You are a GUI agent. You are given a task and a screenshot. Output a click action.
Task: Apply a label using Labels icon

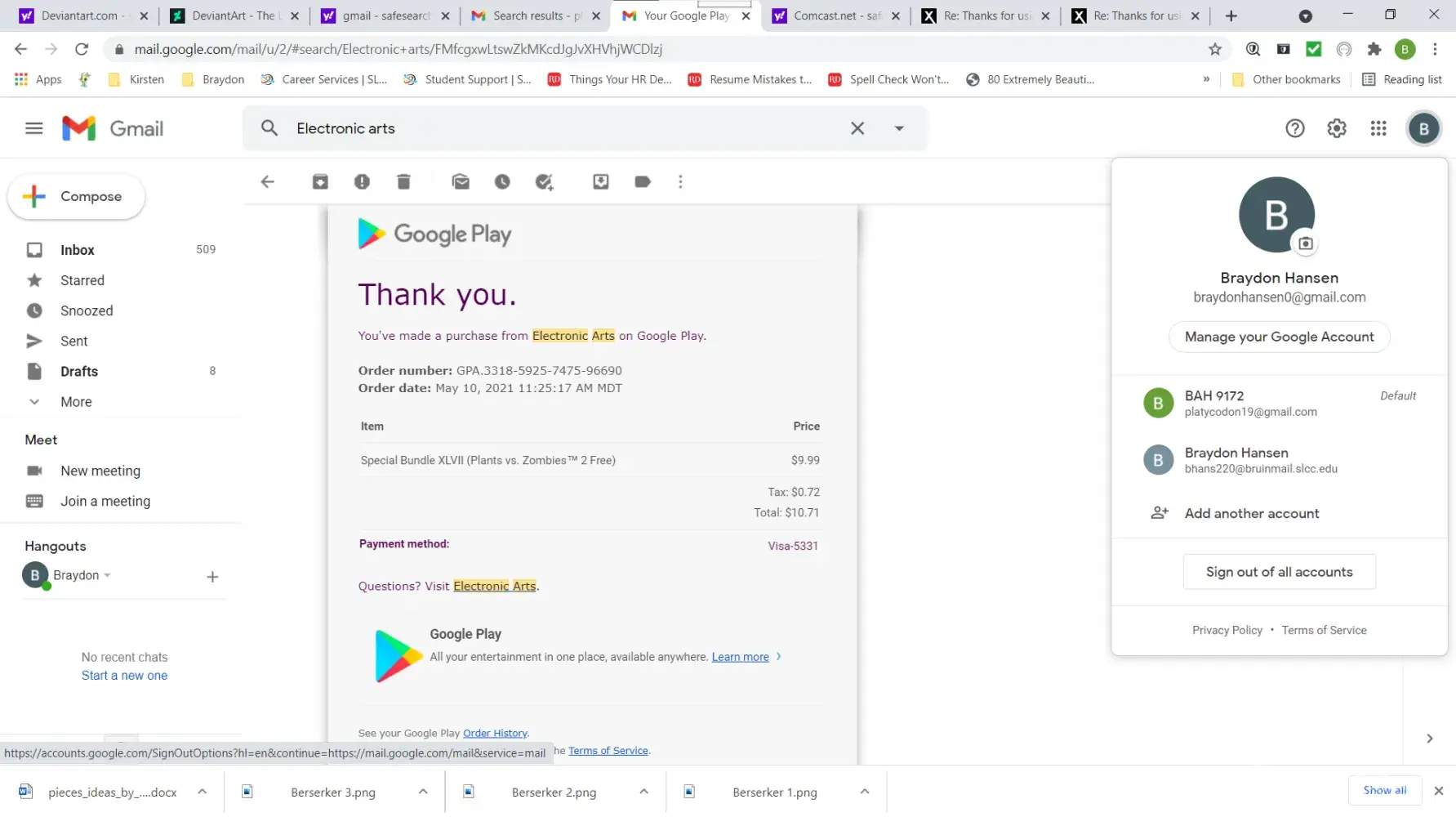click(x=643, y=182)
